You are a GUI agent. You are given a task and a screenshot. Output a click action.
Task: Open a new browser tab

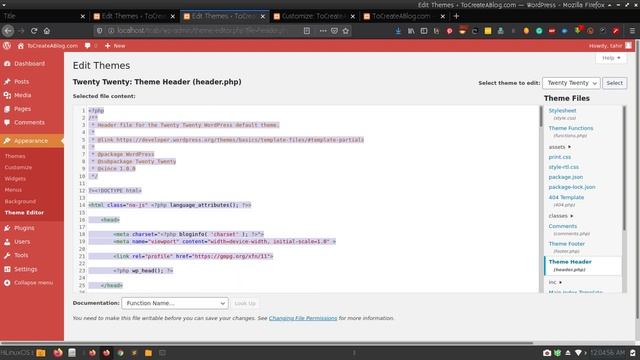[456, 16]
